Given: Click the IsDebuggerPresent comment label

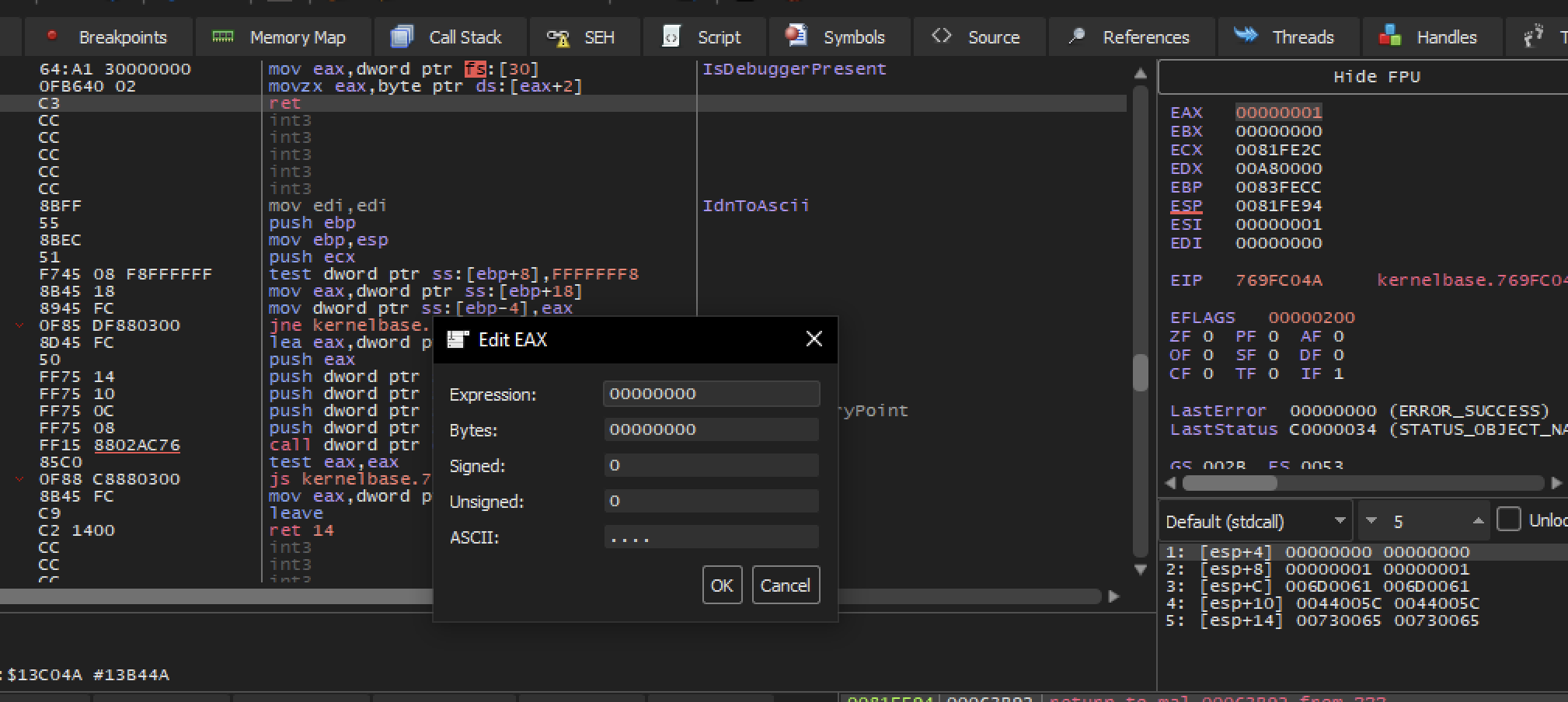Looking at the screenshot, I should (x=794, y=69).
